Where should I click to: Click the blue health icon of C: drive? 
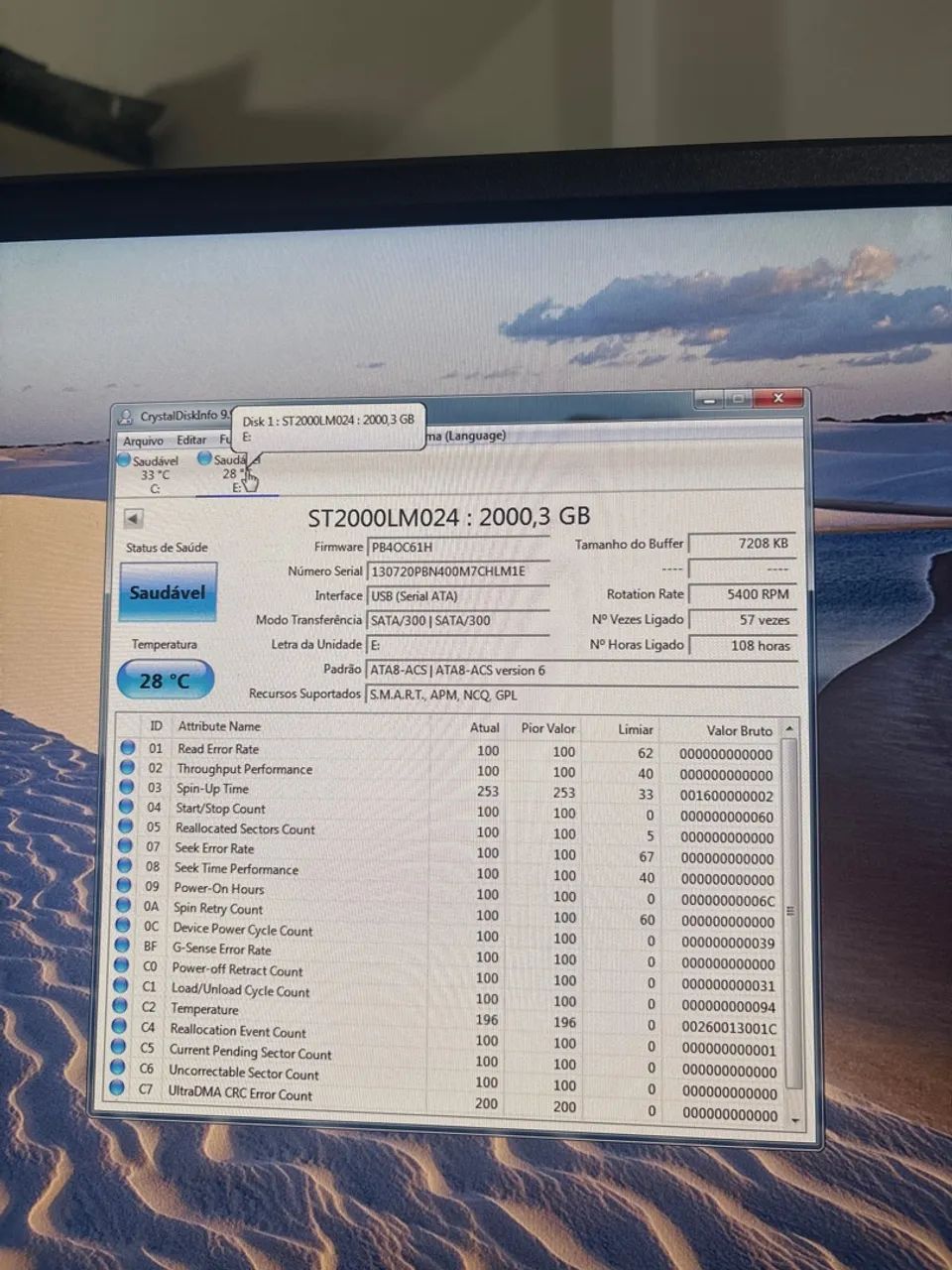(124, 460)
